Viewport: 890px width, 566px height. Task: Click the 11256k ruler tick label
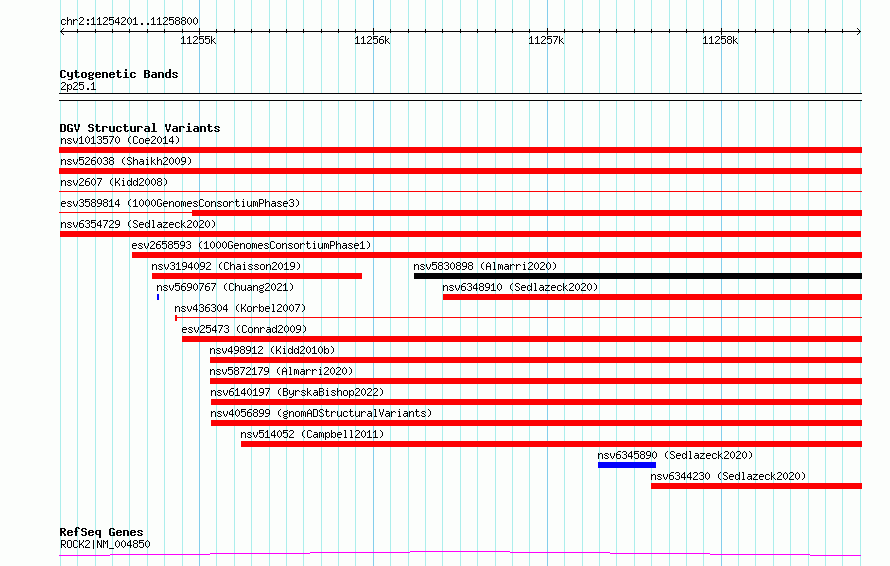pyautogui.click(x=372, y=40)
